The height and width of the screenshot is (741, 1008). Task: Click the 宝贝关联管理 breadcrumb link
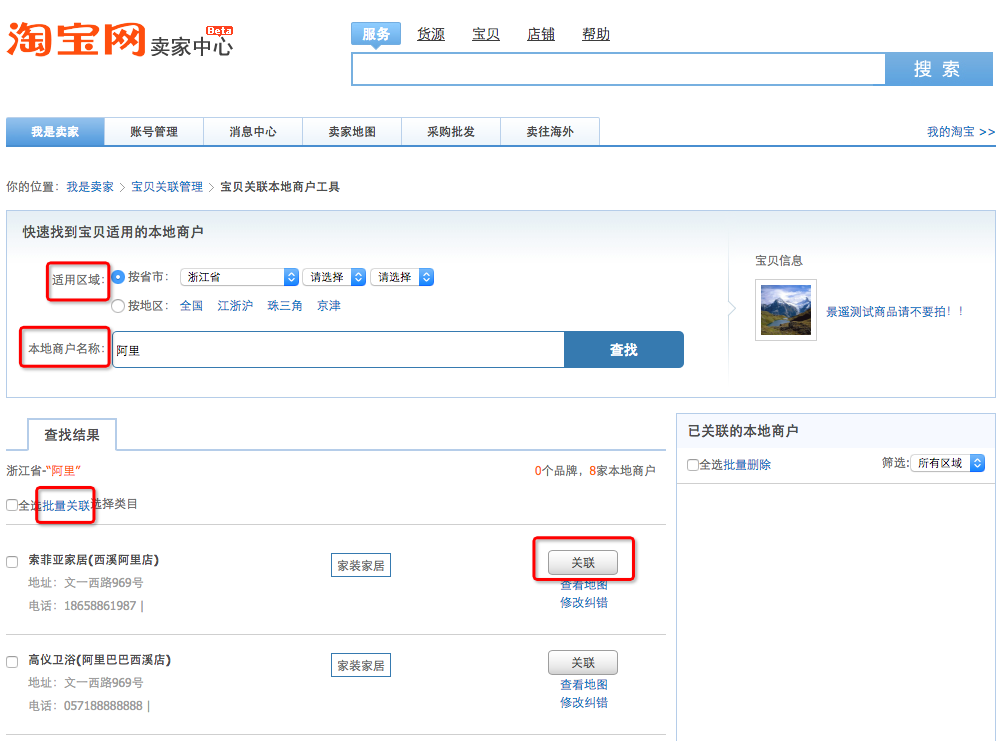tap(167, 187)
